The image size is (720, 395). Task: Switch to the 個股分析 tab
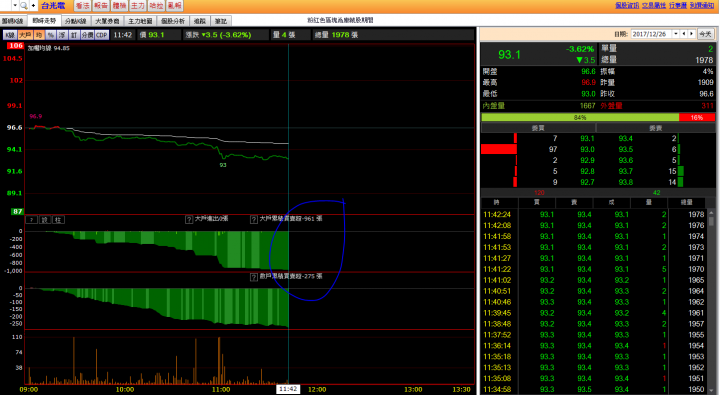click(x=173, y=21)
